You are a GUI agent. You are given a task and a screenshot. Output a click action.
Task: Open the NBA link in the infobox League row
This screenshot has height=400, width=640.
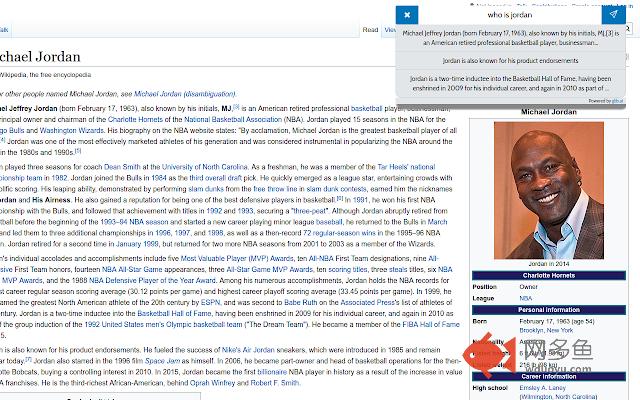[526, 298]
